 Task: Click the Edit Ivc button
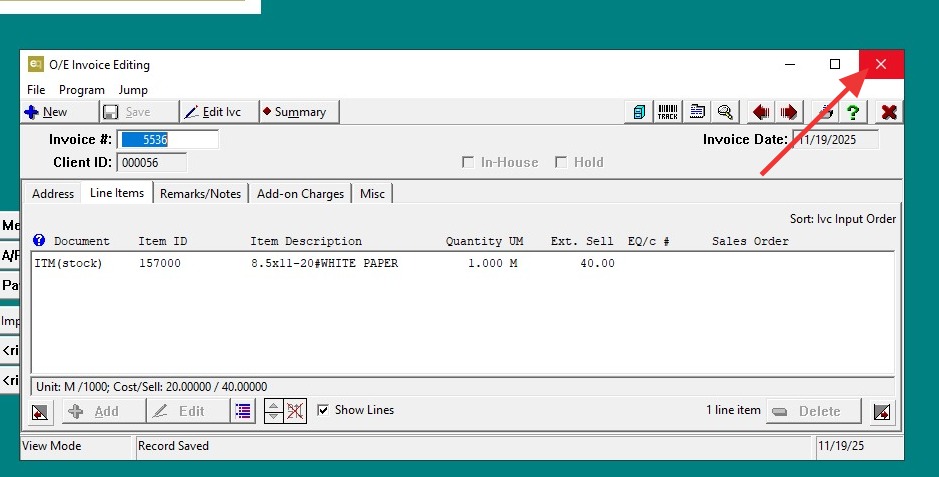pyautogui.click(x=220, y=112)
